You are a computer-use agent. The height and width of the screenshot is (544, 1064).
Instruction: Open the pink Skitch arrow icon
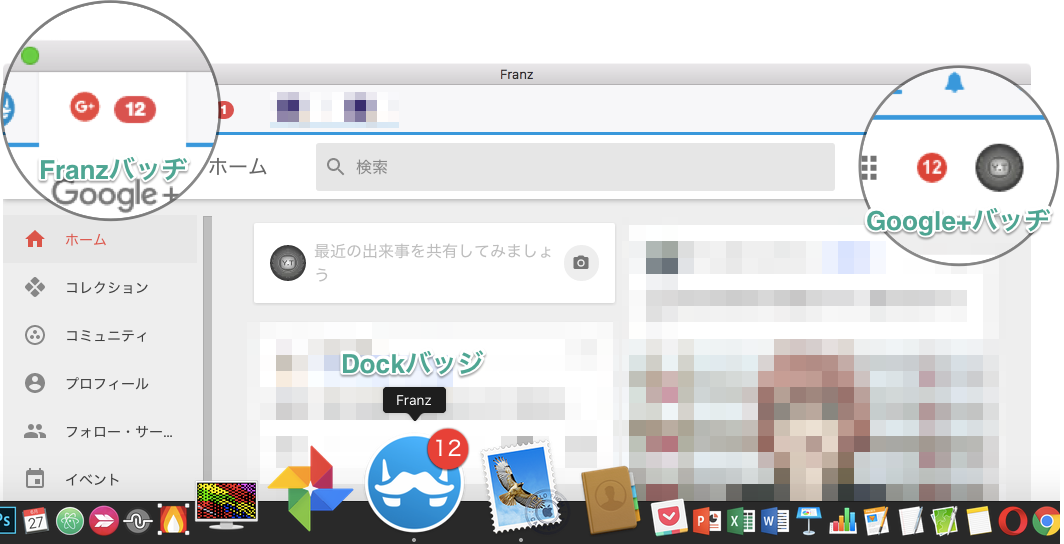coord(104,521)
